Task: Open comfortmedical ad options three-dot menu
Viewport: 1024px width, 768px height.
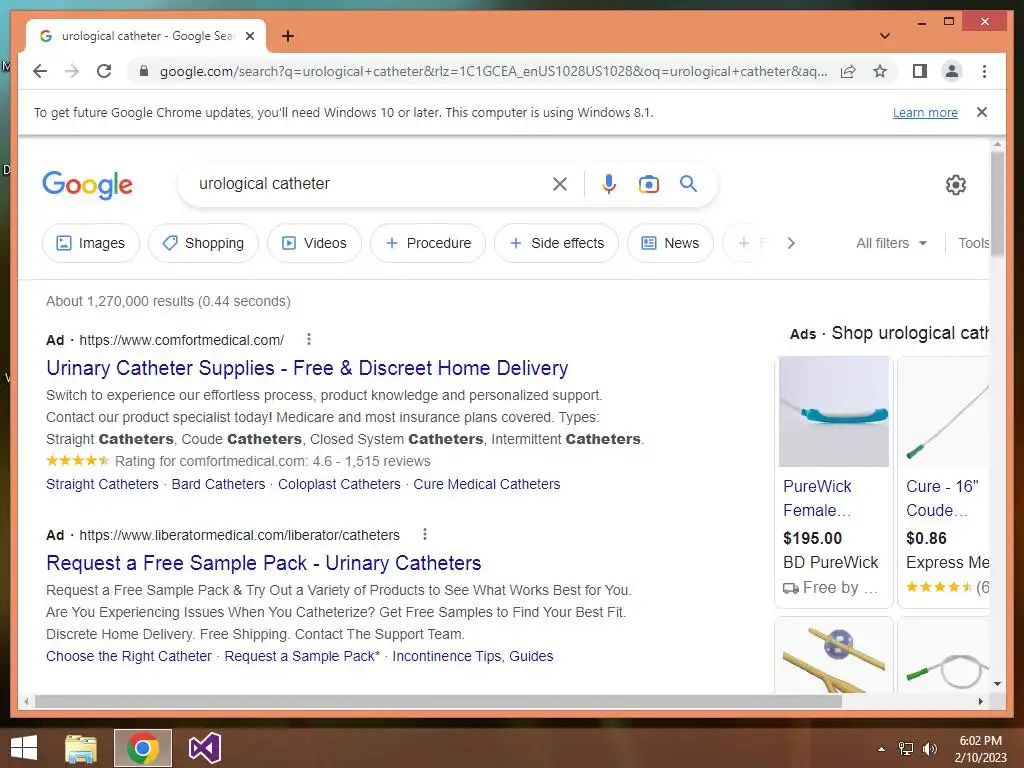Action: pyautogui.click(x=309, y=340)
